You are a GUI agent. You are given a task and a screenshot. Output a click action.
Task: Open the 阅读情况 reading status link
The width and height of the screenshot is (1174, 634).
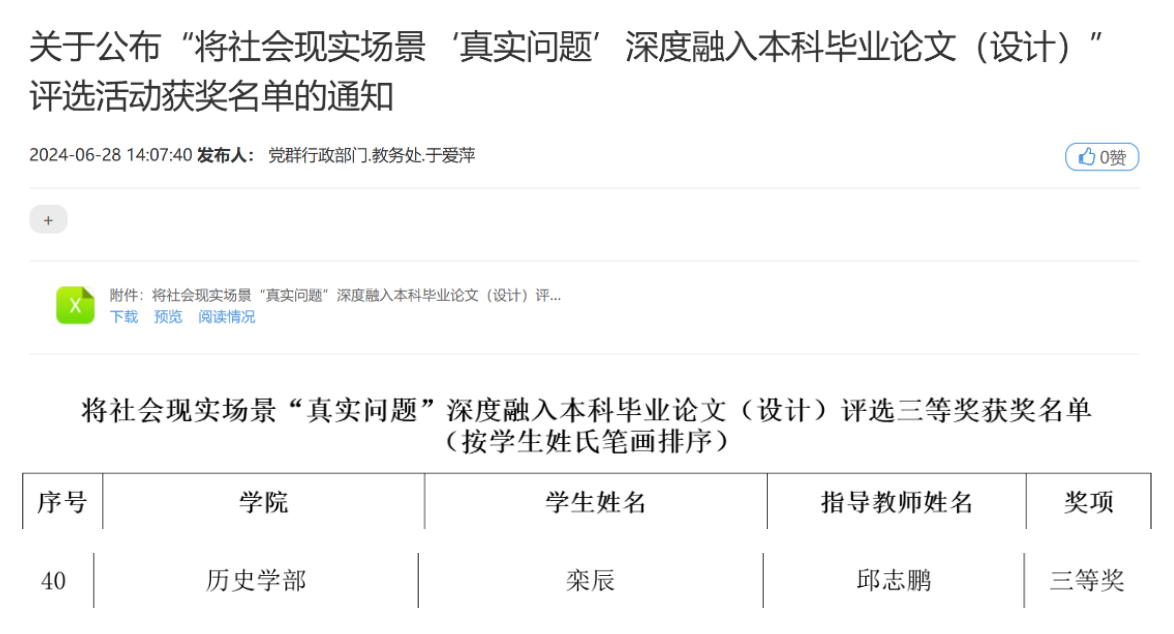[226, 317]
